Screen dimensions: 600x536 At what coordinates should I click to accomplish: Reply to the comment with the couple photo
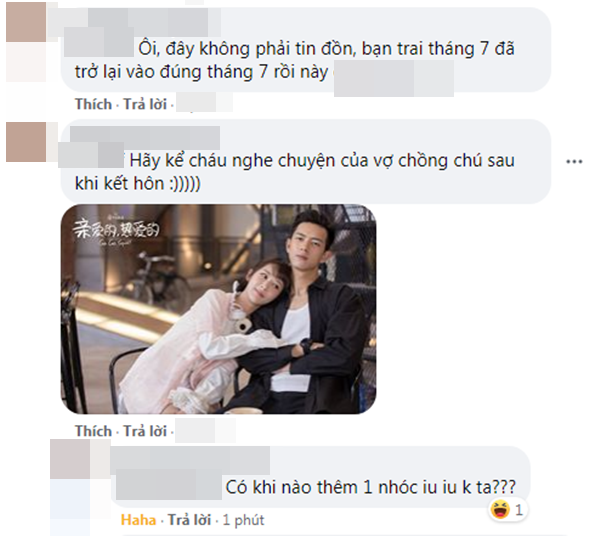(145, 431)
